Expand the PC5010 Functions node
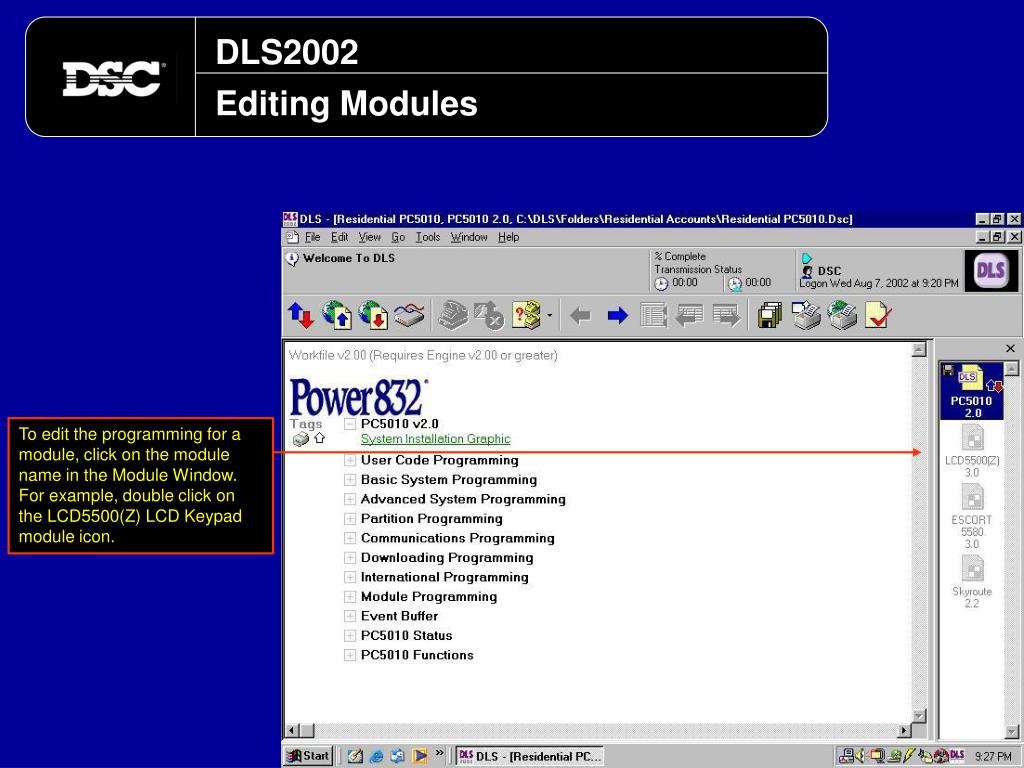Image resolution: width=1024 pixels, height=768 pixels. (350, 656)
